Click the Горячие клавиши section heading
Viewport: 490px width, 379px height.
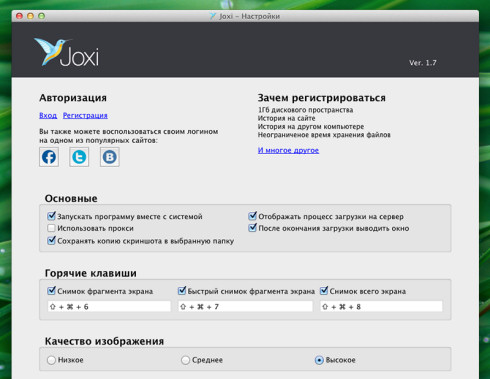click(x=91, y=273)
